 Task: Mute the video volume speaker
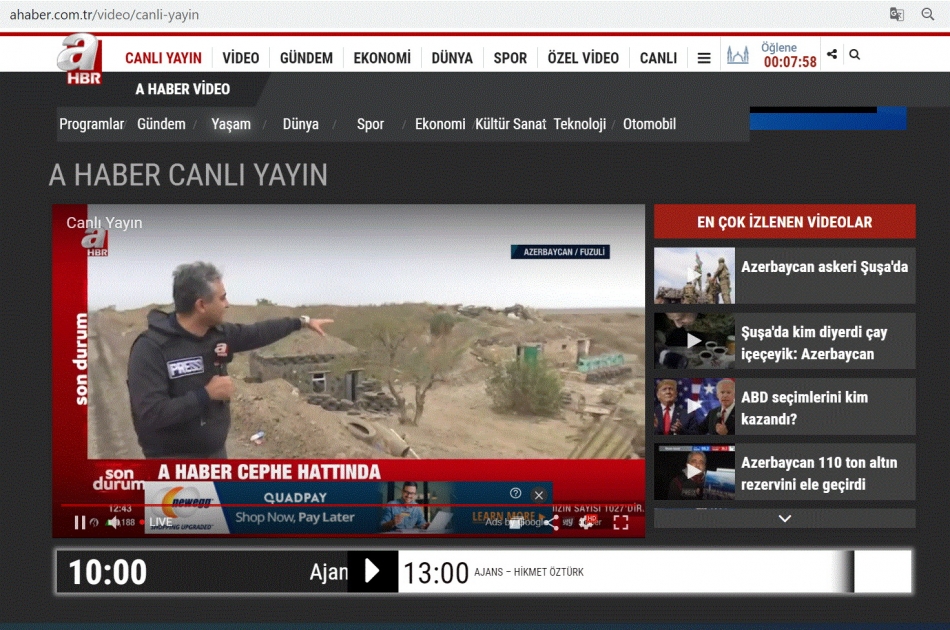point(113,522)
